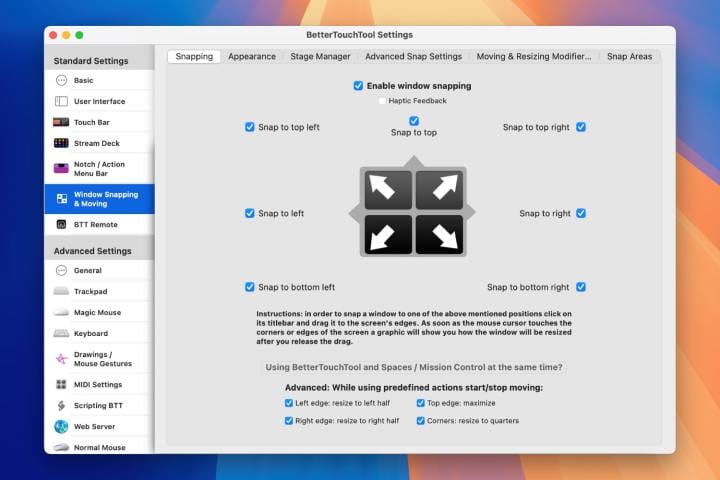Enable the Haptic Feedback checkbox
The image size is (720, 480).
point(382,101)
